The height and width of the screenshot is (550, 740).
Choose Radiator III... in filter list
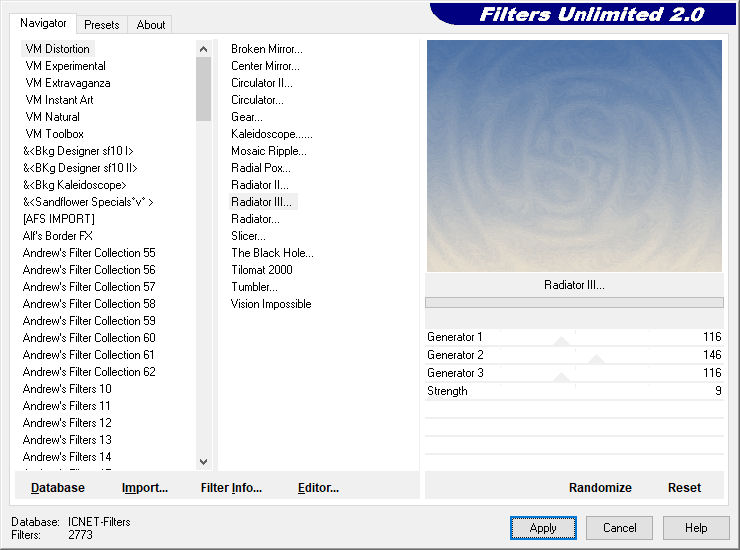pyautogui.click(x=261, y=202)
